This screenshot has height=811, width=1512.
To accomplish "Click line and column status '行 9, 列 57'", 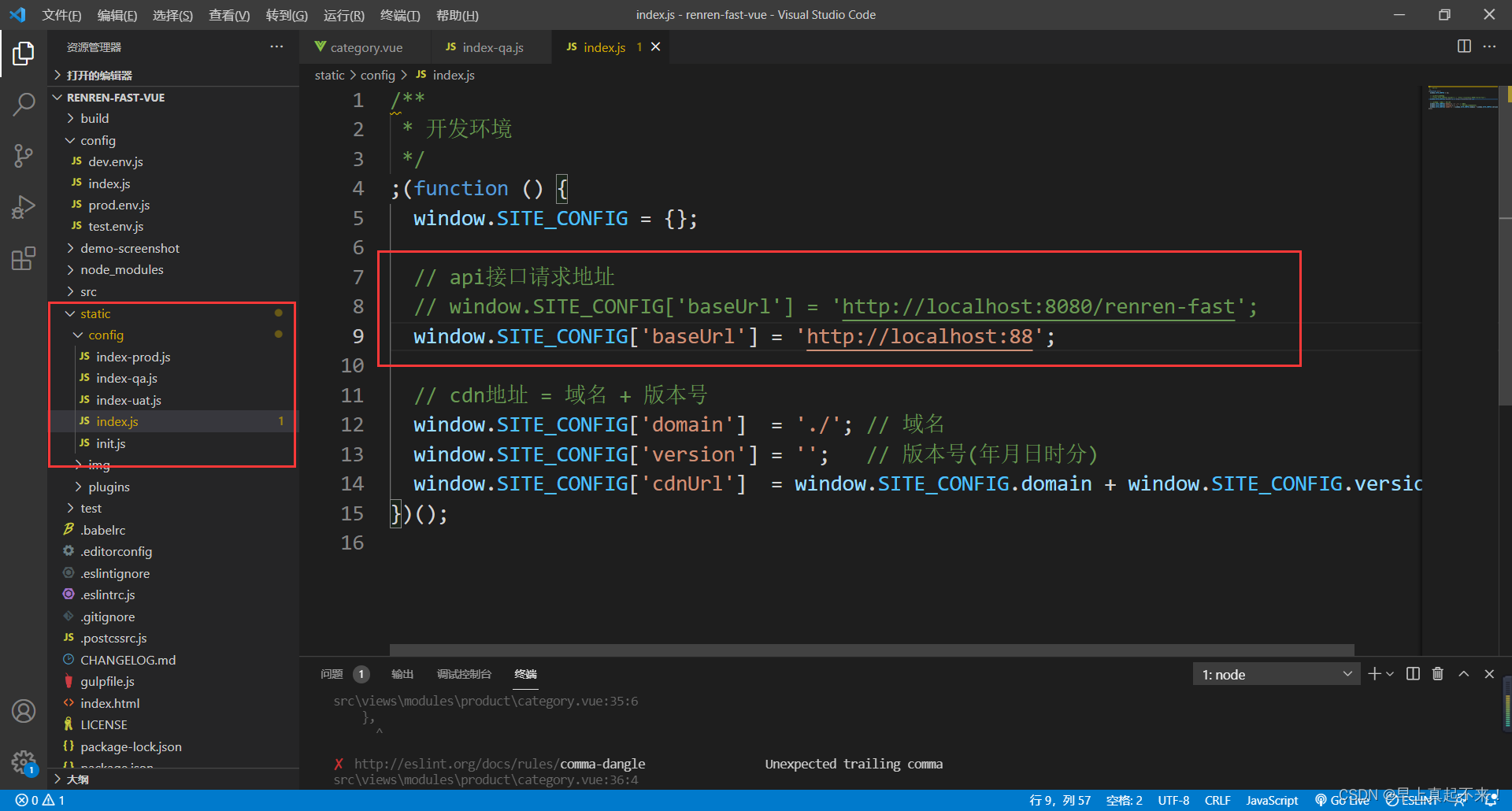I will (x=1060, y=800).
